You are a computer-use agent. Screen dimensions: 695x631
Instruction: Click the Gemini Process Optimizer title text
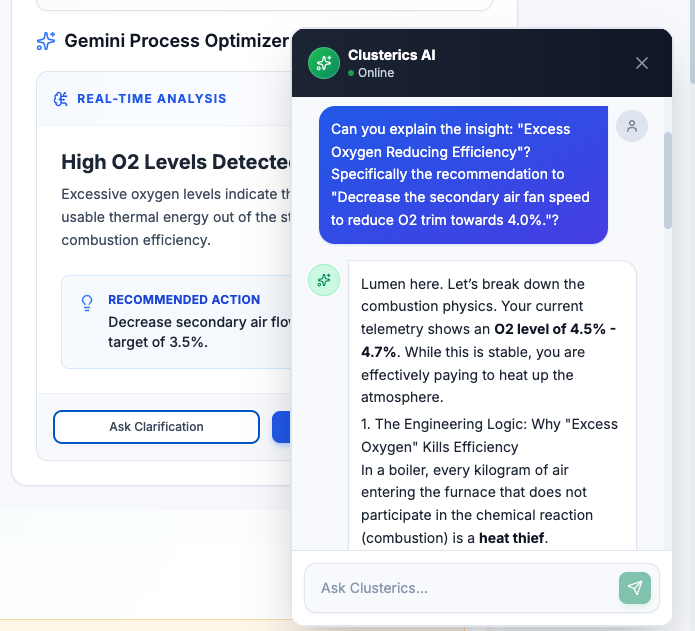tap(176, 41)
